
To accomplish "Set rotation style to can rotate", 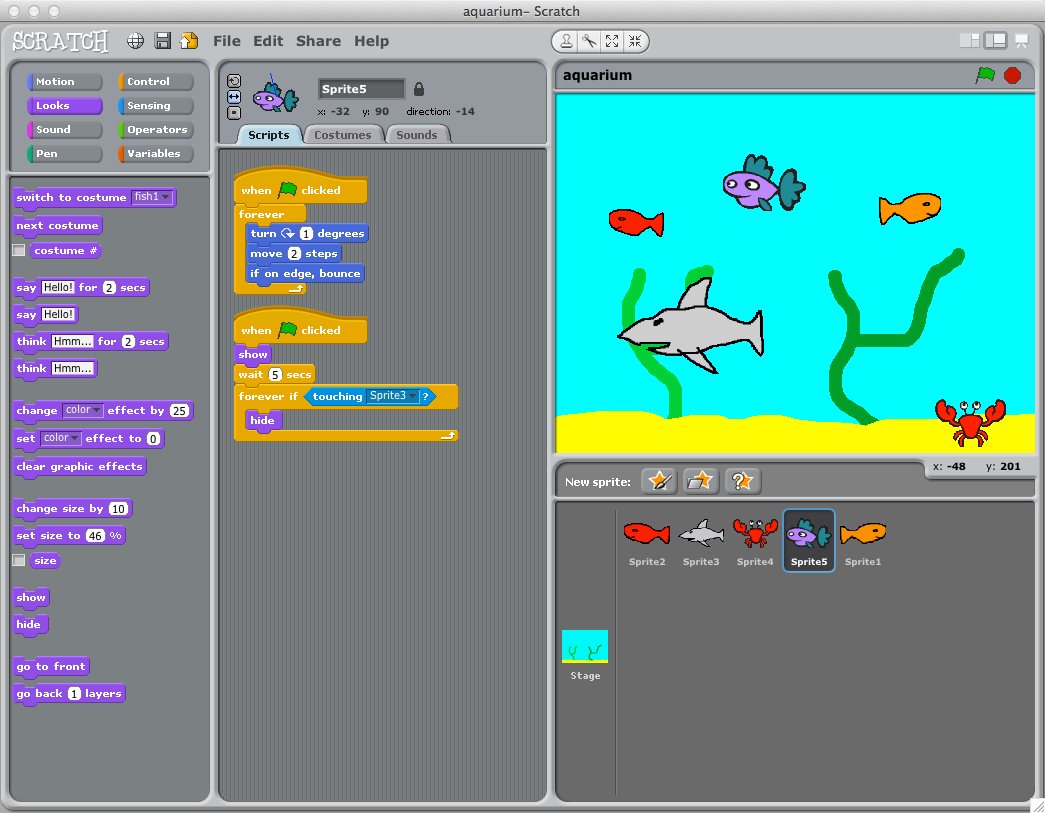I will coord(234,81).
